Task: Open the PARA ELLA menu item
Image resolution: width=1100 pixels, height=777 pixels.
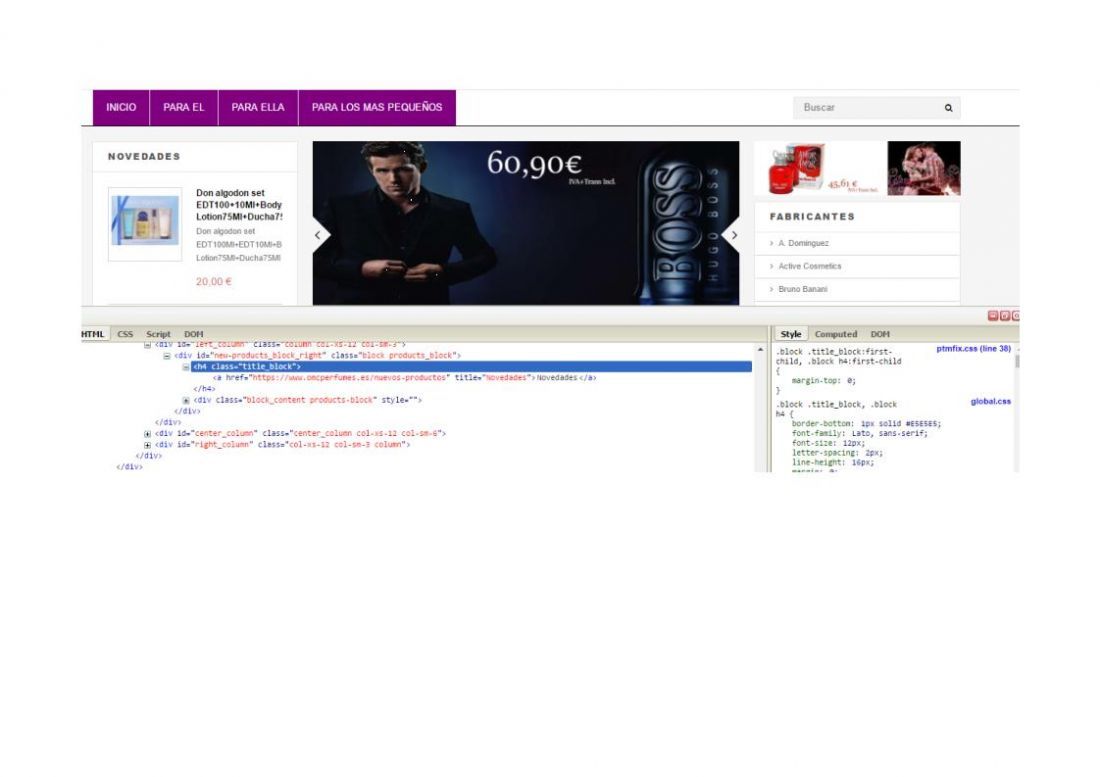Action: click(258, 107)
